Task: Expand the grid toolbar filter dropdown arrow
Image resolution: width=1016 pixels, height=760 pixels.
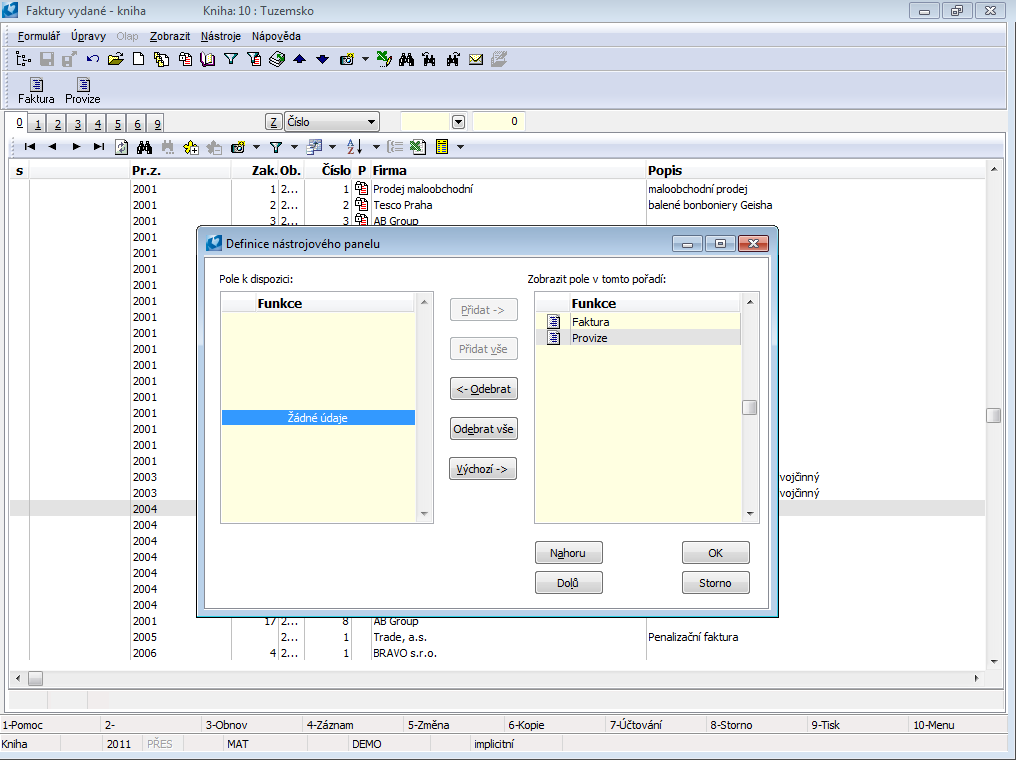Action: 294,147
